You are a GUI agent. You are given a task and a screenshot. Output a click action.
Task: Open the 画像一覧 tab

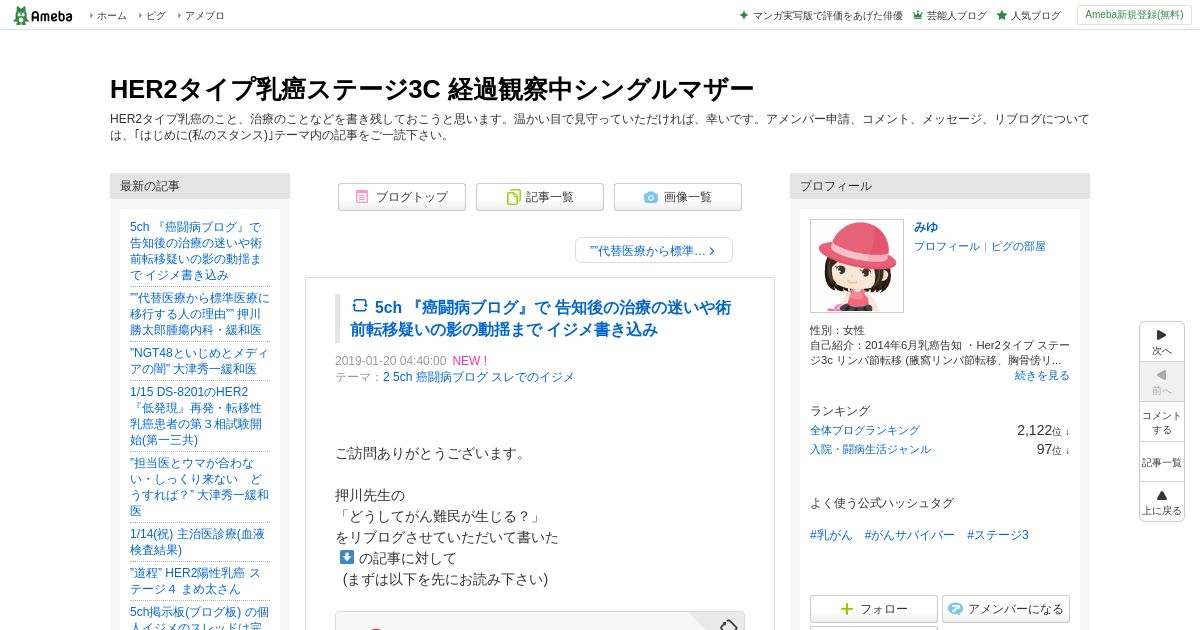[x=678, y=197]
